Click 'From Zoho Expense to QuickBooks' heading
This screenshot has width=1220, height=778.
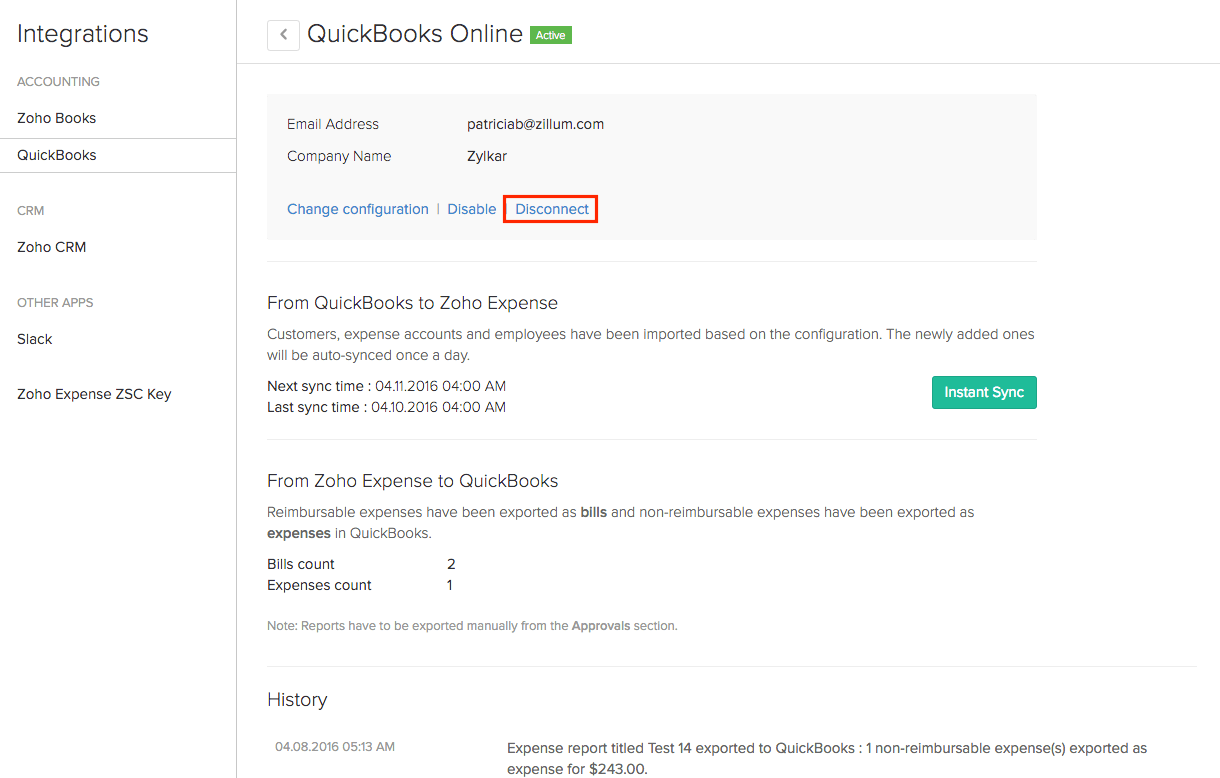click(412, 481)
